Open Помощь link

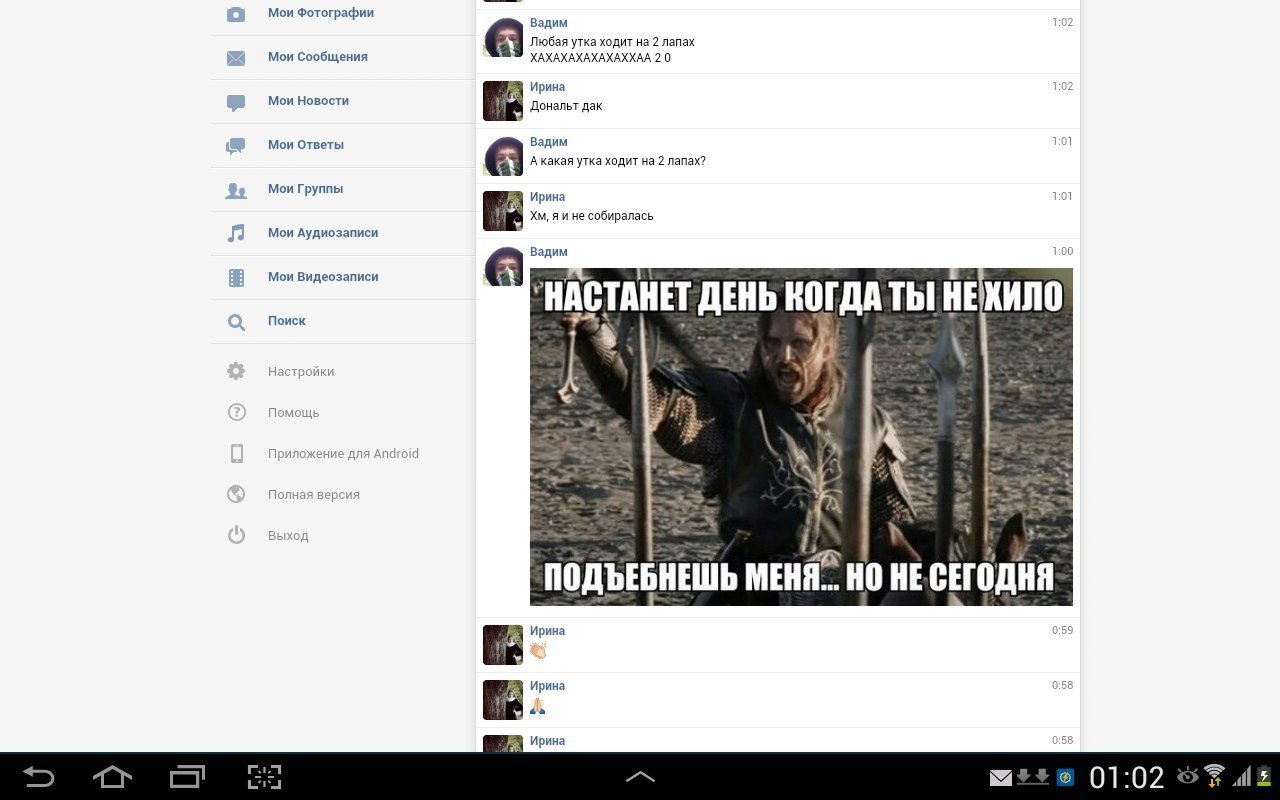click(294, 413)
